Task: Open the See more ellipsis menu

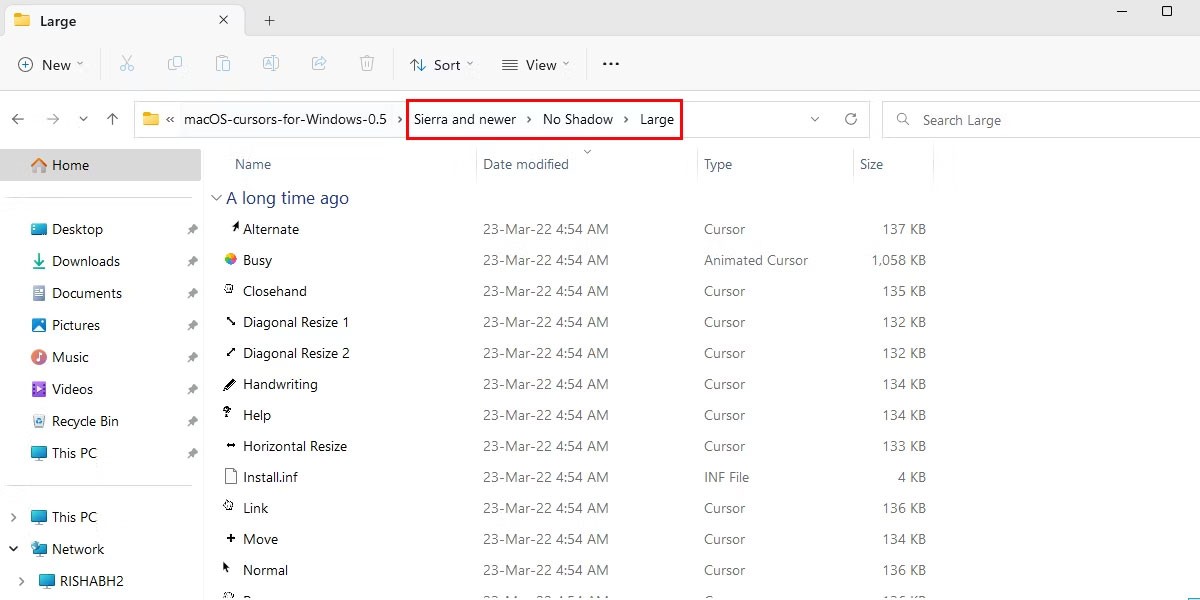Action: [611, 65]
